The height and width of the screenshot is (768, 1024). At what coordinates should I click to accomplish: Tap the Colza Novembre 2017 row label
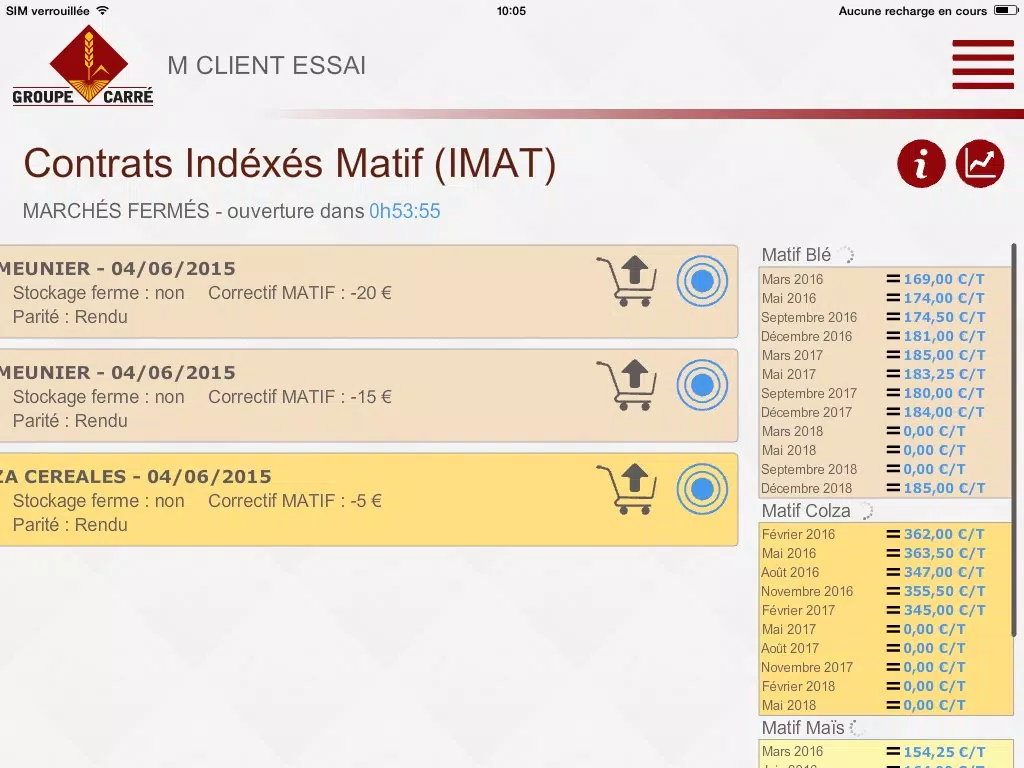(x=807, y=667)
